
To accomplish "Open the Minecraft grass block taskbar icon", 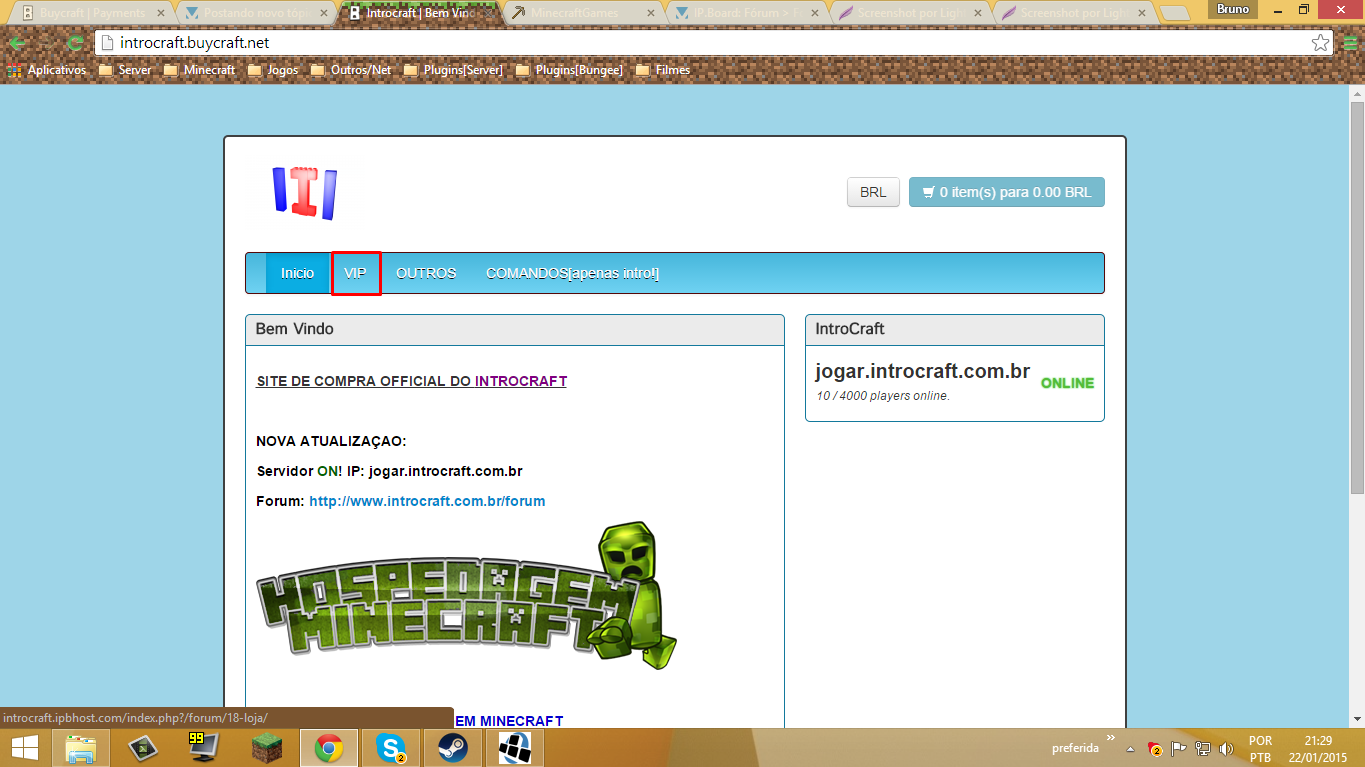I will click(267, 747).
